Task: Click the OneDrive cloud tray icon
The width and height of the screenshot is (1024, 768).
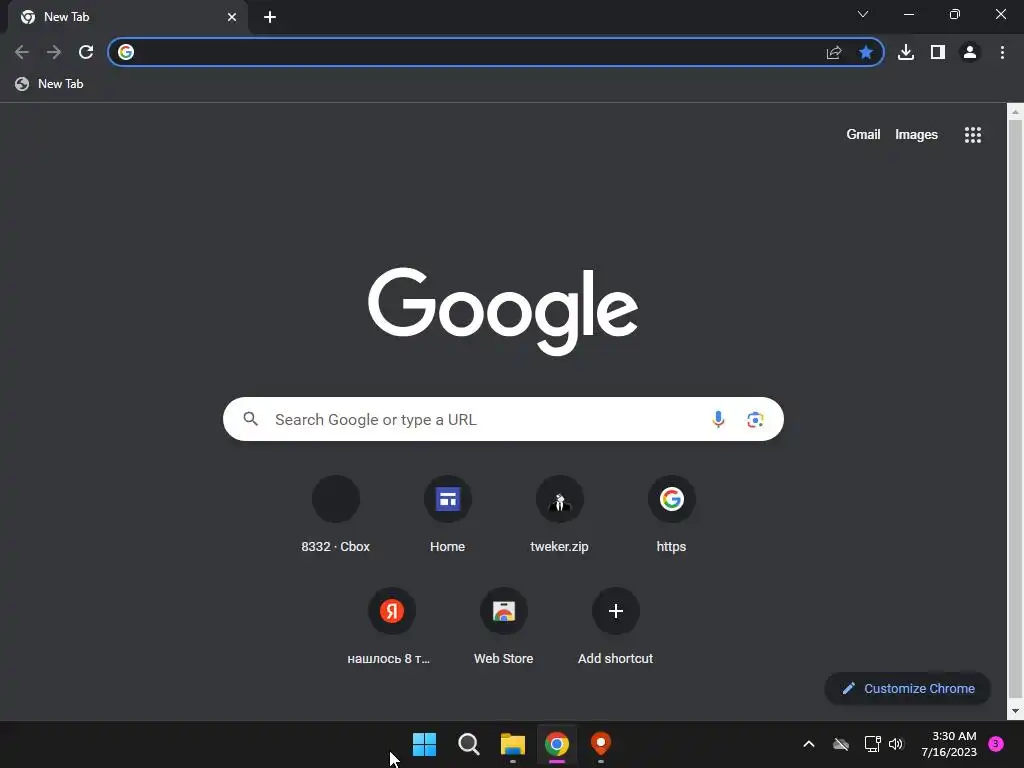Action: pos(841,744)
